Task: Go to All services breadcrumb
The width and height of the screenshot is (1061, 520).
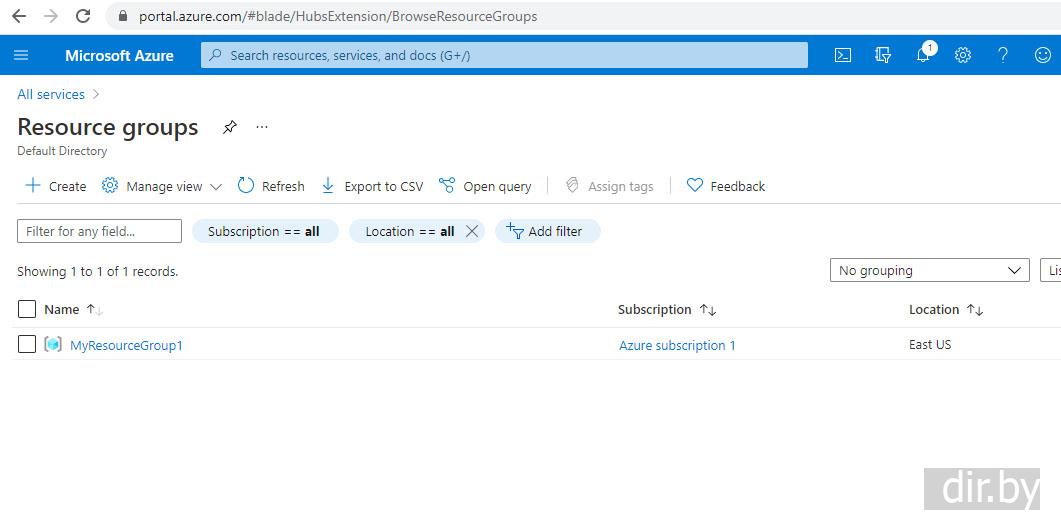Action: (51, 94)
